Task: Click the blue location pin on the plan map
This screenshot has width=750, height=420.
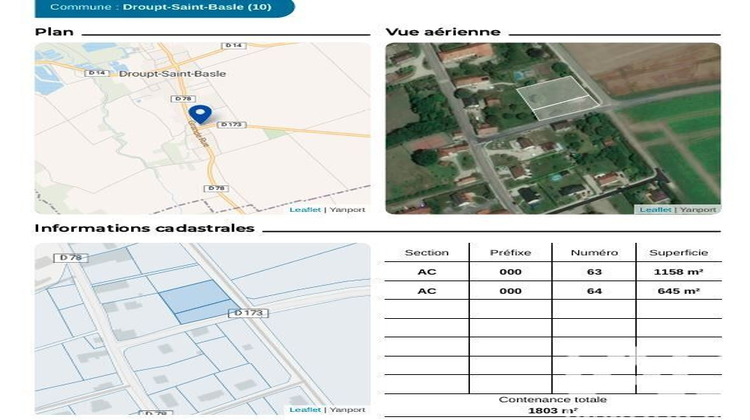Action: pos(200,114)
